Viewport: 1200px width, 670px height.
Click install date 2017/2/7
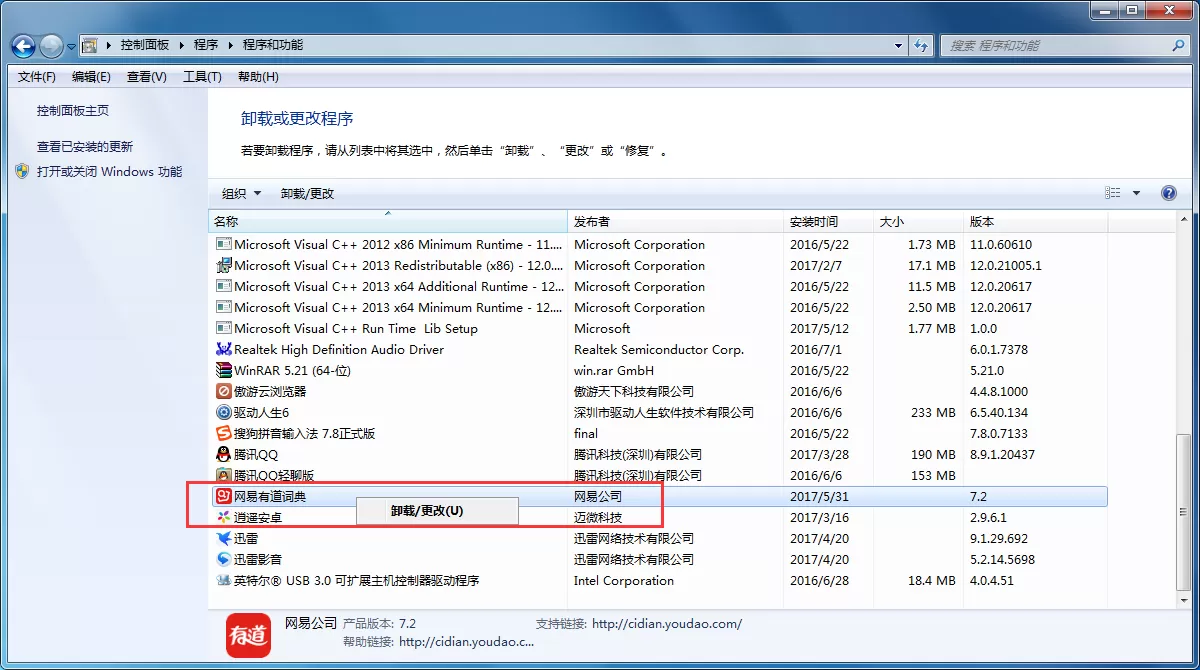tap(816, 266)
